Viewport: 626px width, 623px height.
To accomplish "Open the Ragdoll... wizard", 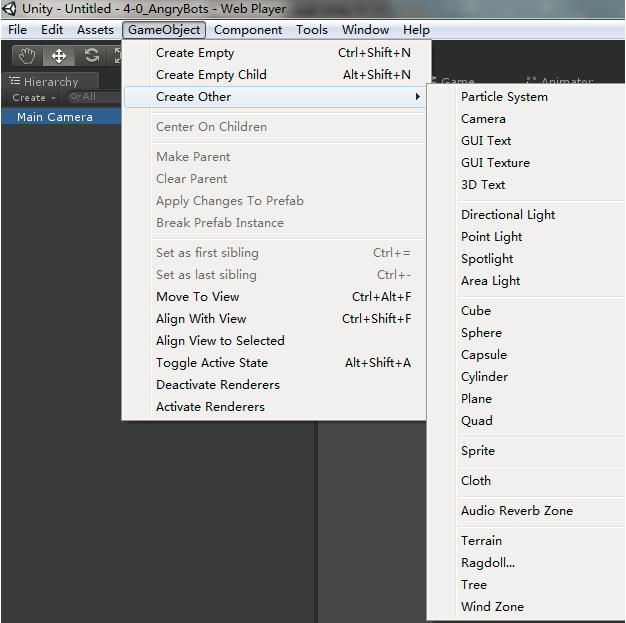I will pyautogui.click(x=527, y=563).
